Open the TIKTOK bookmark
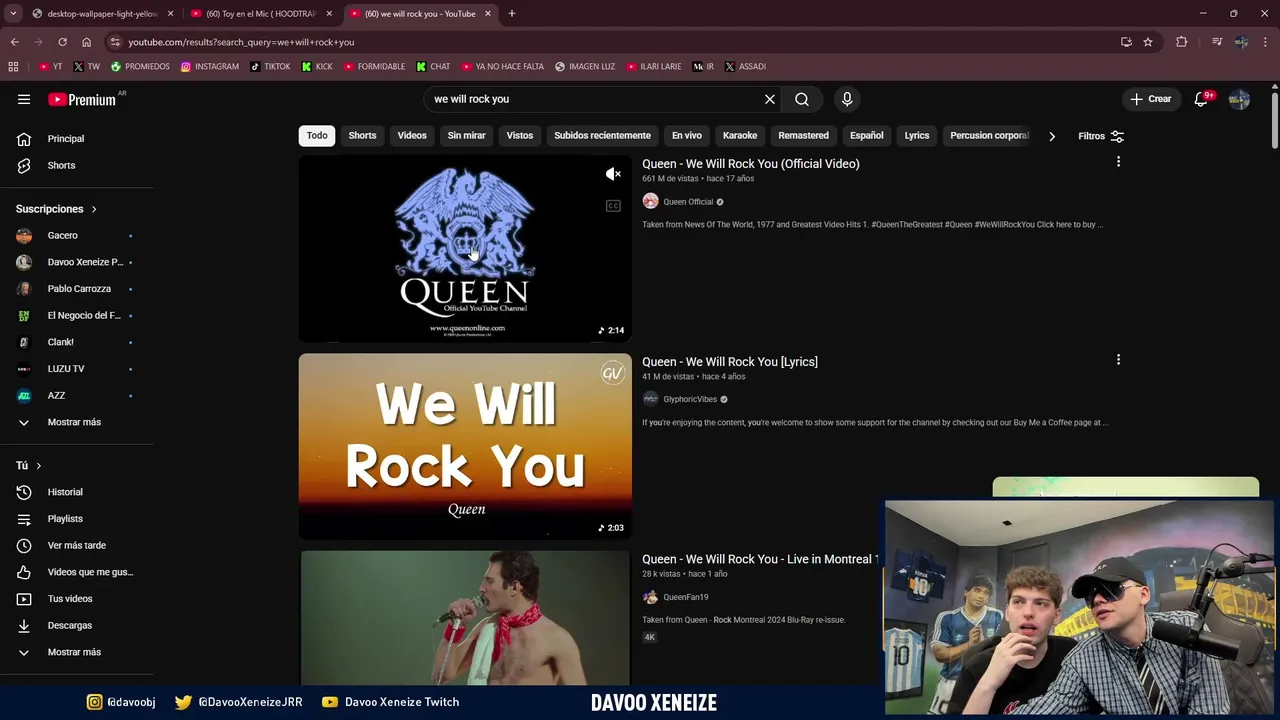Viewport: 1280px width, 720px height. pos(270,67)
